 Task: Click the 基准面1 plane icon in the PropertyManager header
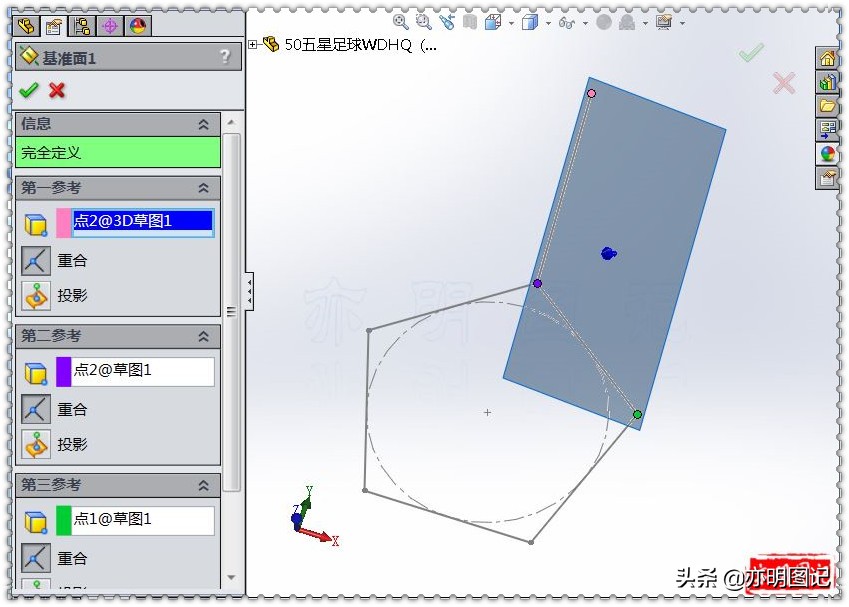[28, 56]
